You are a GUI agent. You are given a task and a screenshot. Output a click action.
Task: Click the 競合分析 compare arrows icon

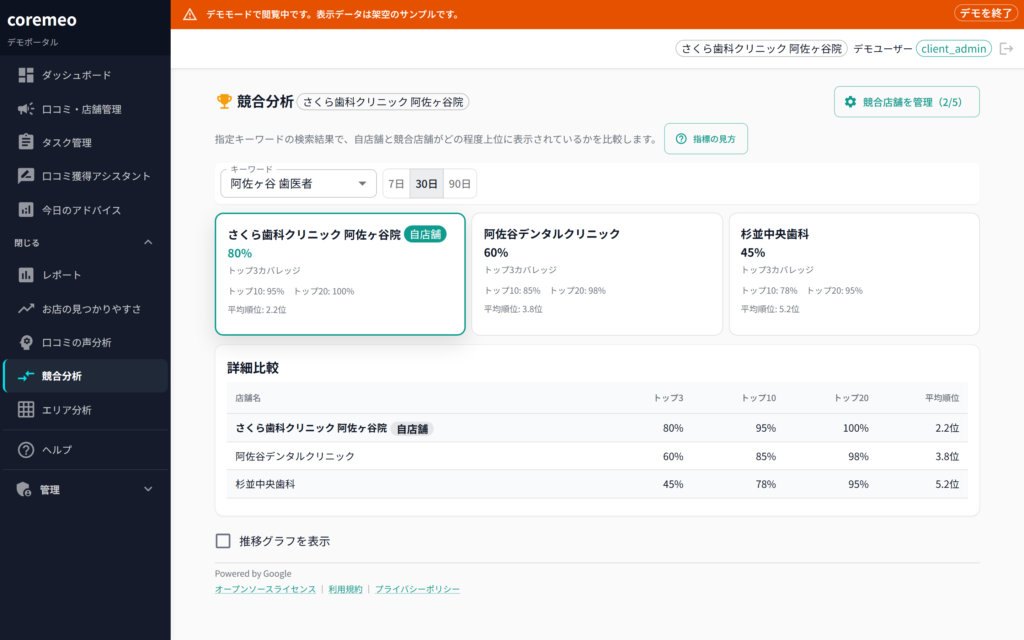25,376
